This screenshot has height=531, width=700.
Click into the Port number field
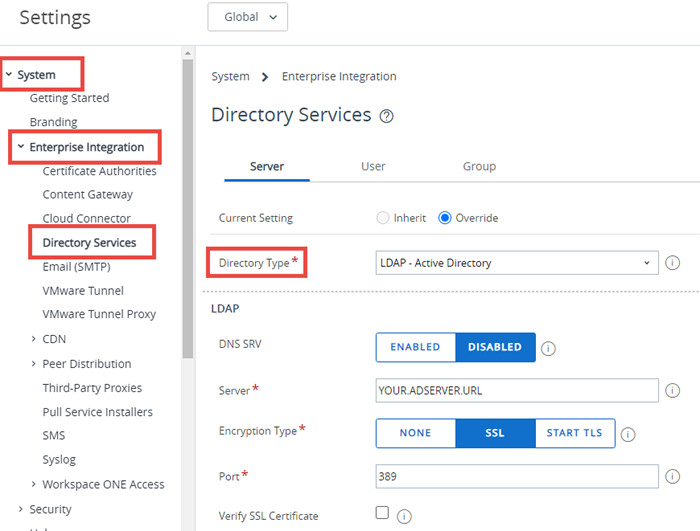[x=517, y=476]
